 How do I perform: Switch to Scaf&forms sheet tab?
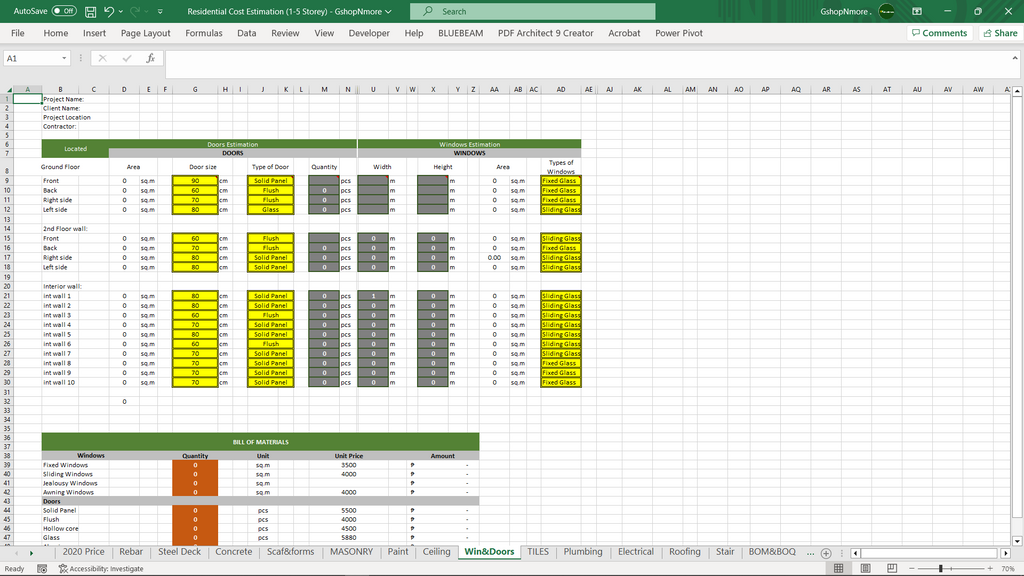pyautogui.click(x=290, y=552)
